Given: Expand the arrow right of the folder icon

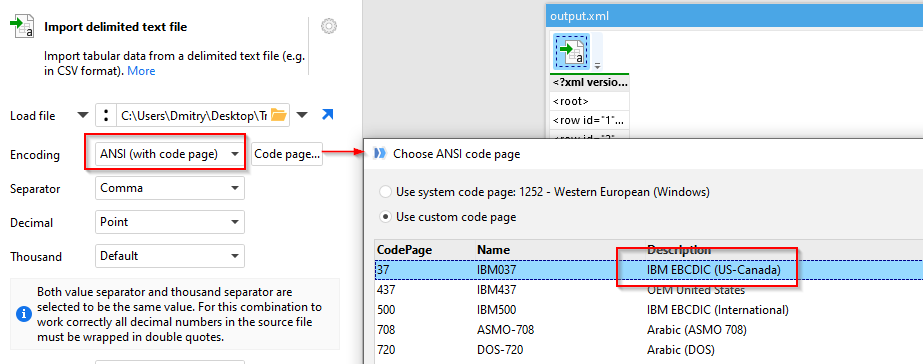Looking at the screenshot, I should click(302, 115).
